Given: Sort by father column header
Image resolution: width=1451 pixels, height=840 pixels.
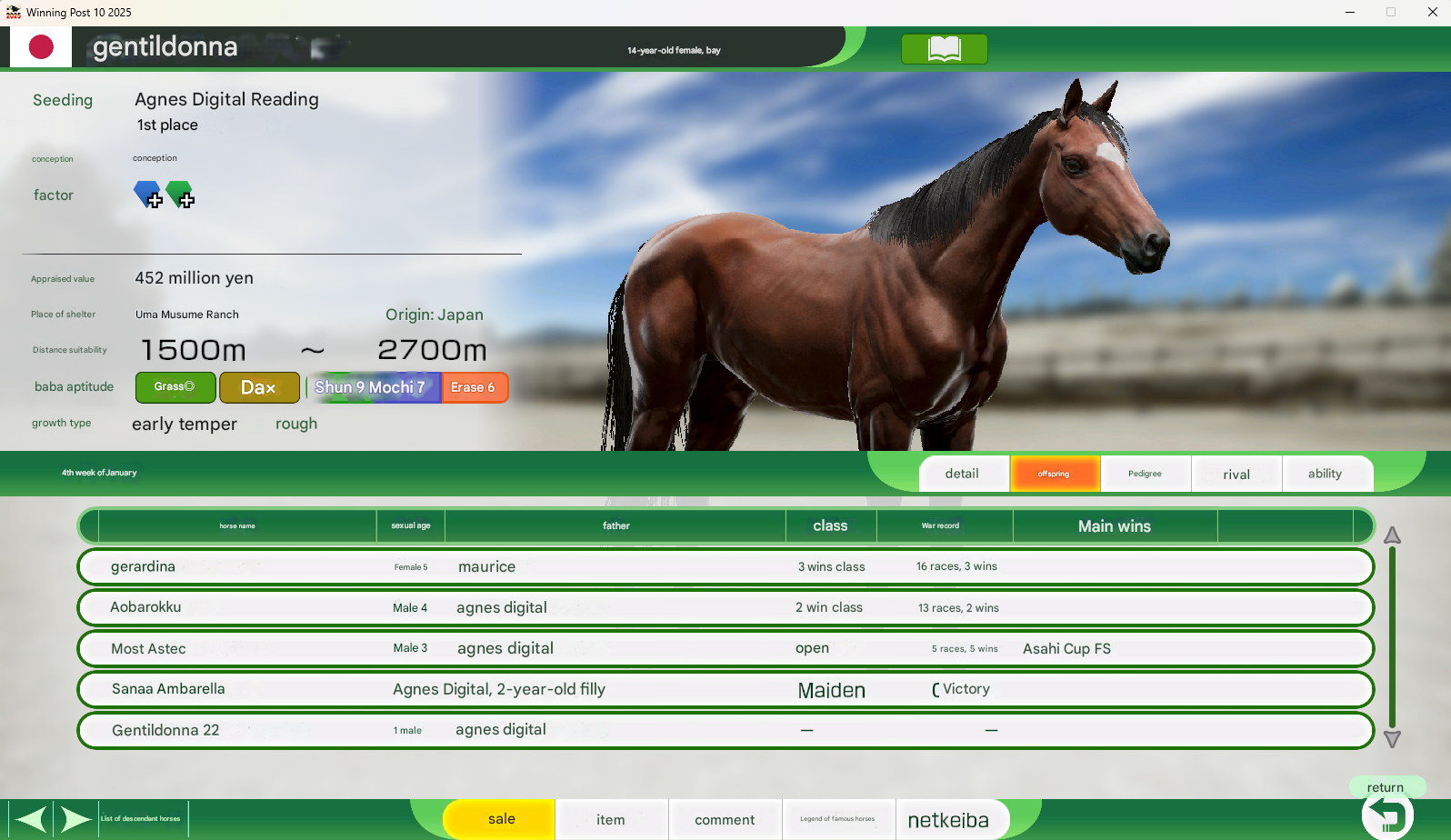Looking at the screenshot, I should (x=615, y=525).
